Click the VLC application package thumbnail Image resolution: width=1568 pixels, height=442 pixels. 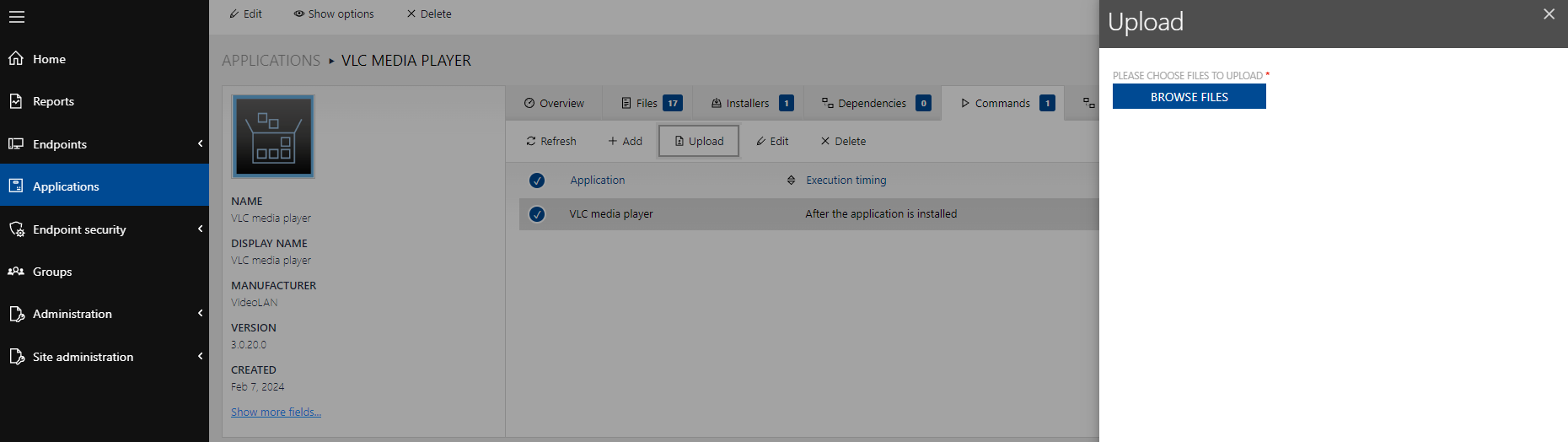pyautogui.click(x=273, y=136)
